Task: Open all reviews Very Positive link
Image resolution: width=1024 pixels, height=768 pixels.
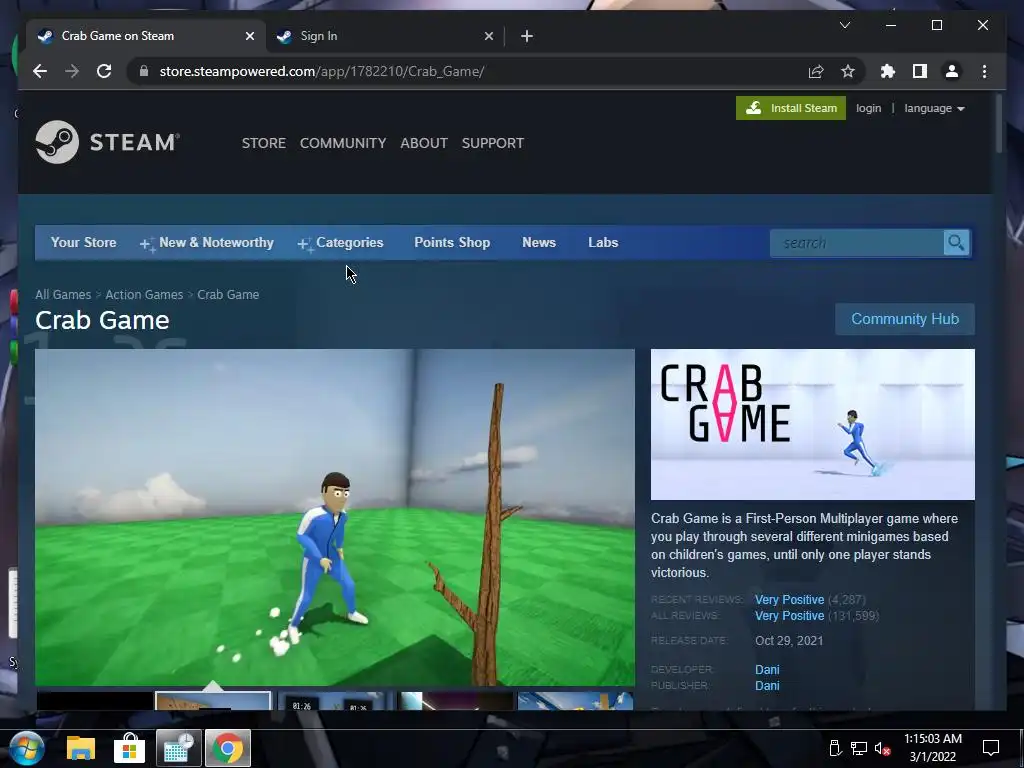Action: point(789,616)
